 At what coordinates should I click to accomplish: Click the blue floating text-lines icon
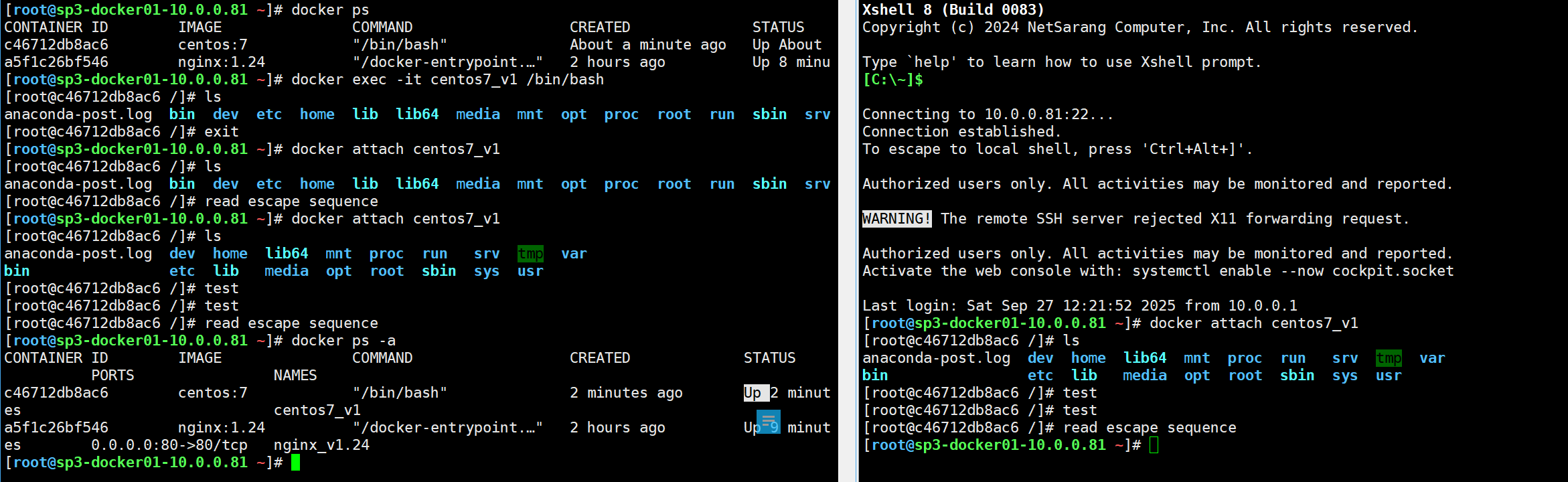point(768,422)
